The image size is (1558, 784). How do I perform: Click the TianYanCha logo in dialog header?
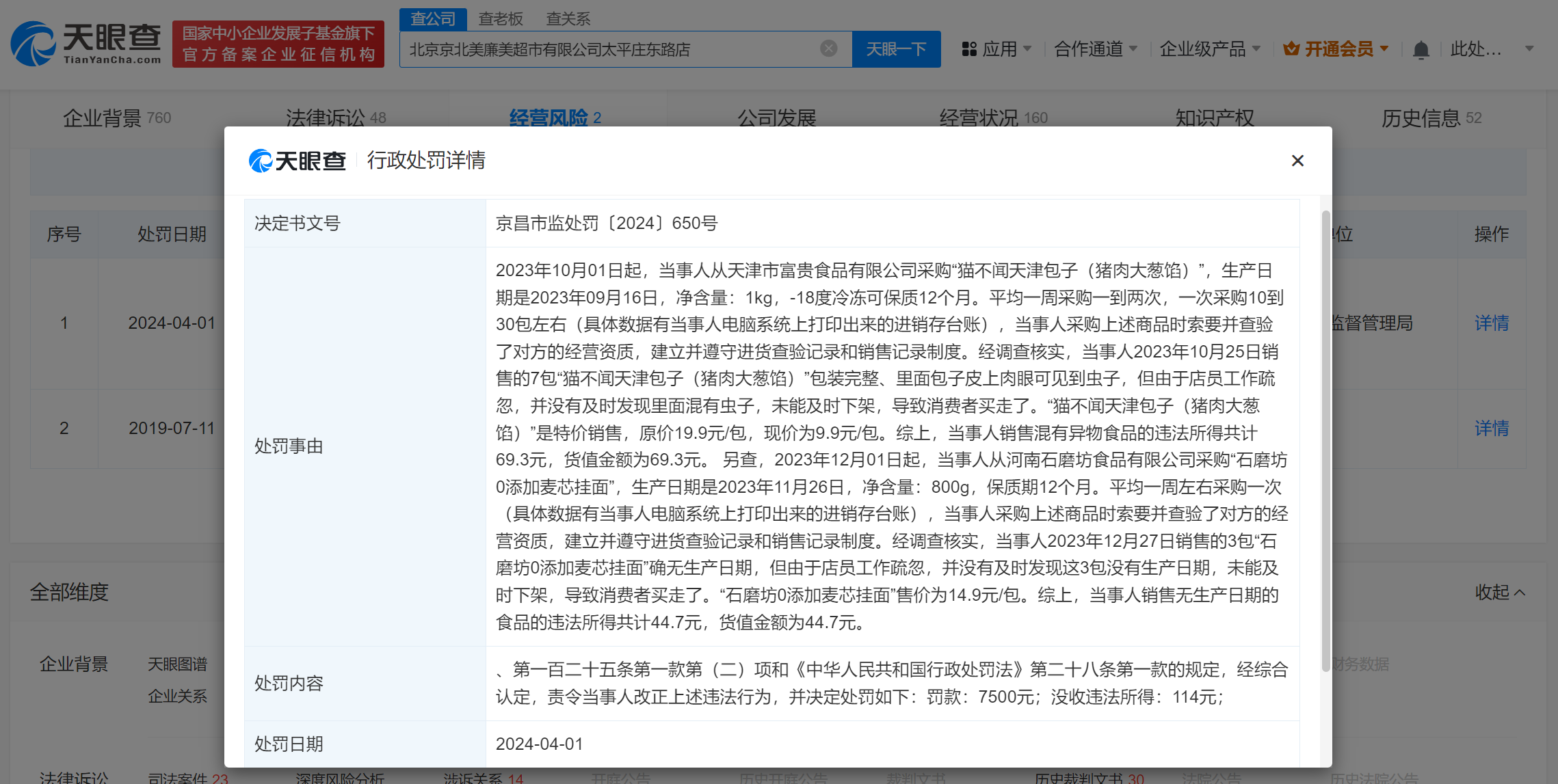click(x=298, y=161)
